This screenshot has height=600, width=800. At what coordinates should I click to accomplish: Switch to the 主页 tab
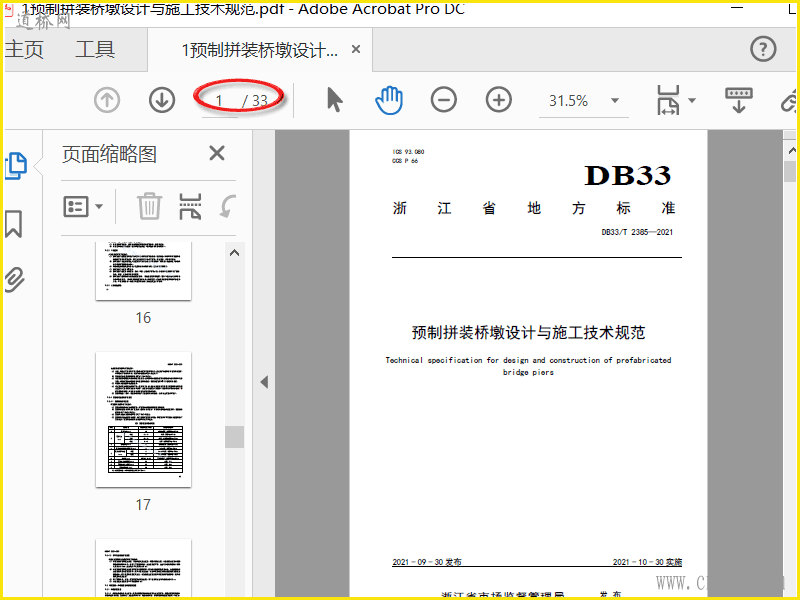click(24, 49)
